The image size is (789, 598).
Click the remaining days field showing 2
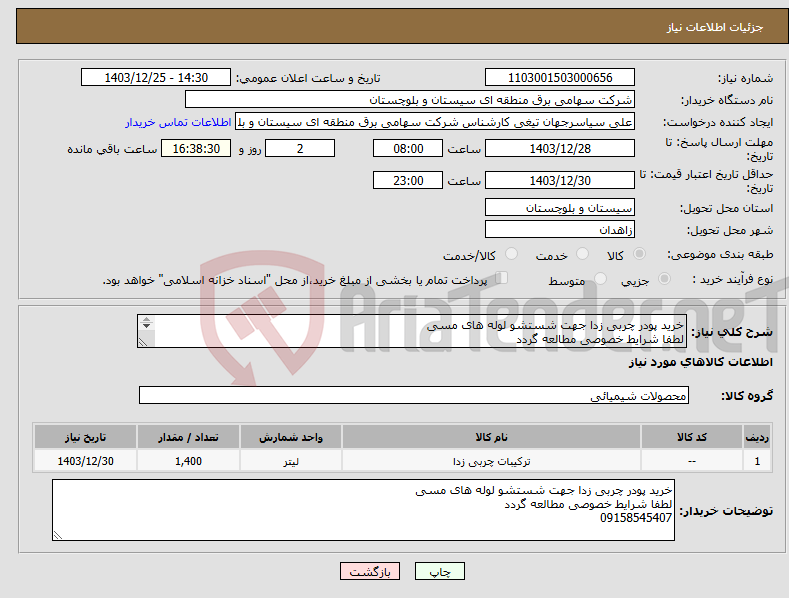point(300,148)
